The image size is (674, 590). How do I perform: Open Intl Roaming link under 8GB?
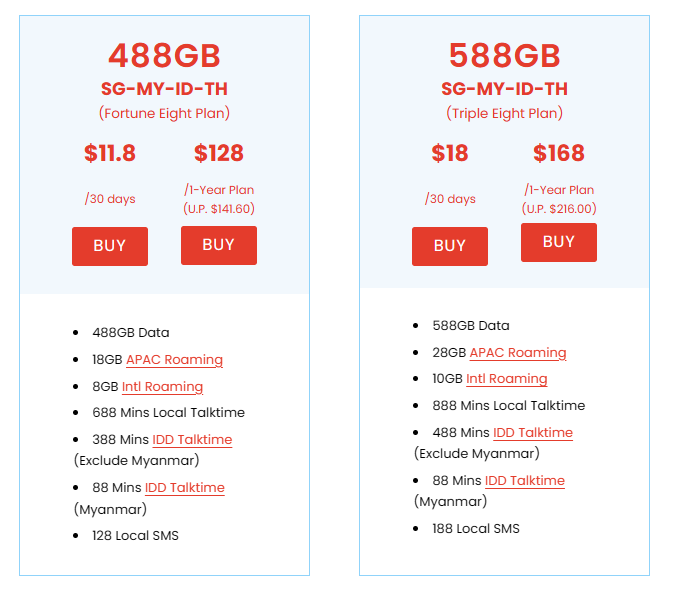point(162,386)
